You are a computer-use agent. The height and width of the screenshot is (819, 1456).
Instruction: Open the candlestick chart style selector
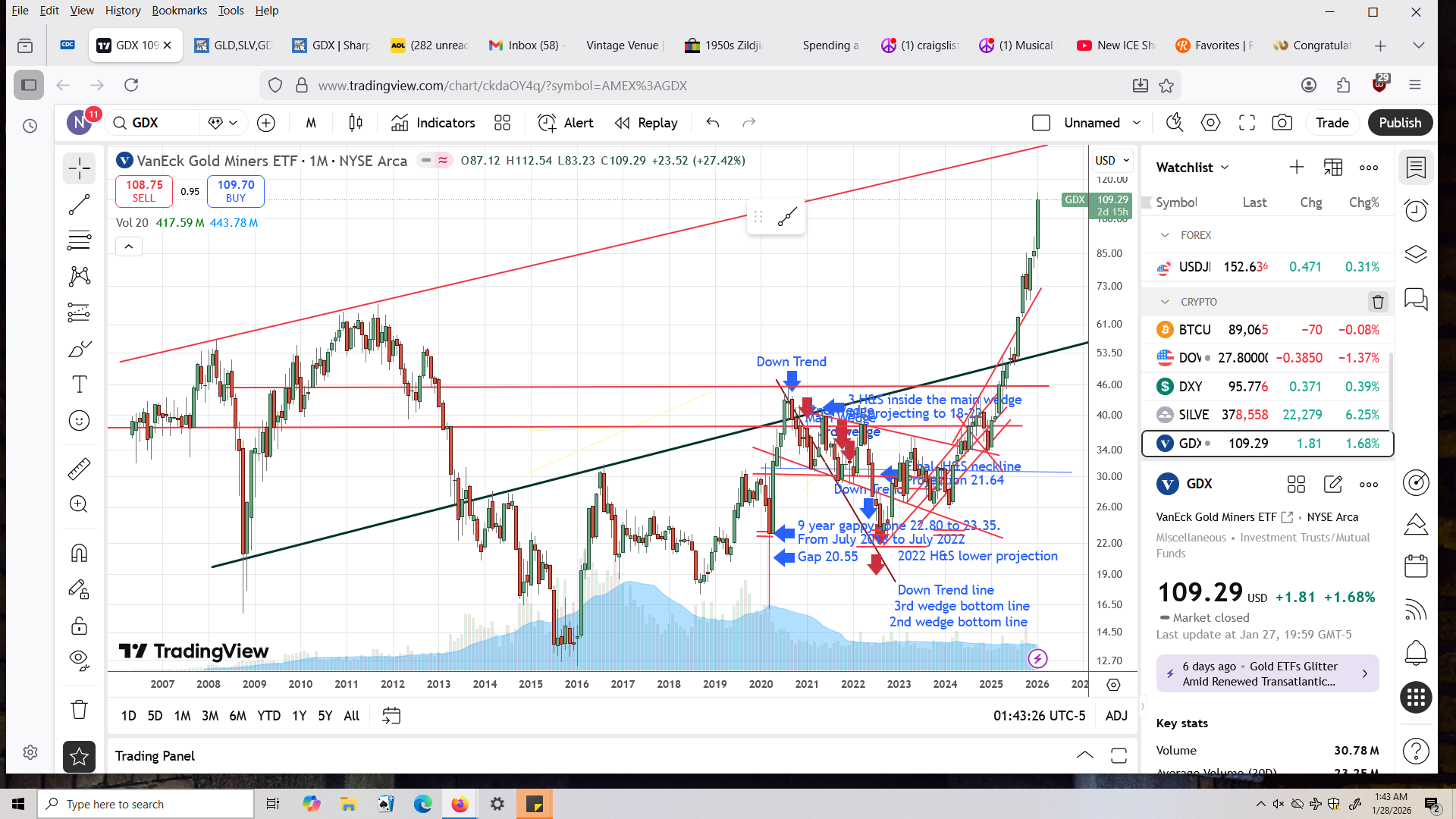(355, 123)
